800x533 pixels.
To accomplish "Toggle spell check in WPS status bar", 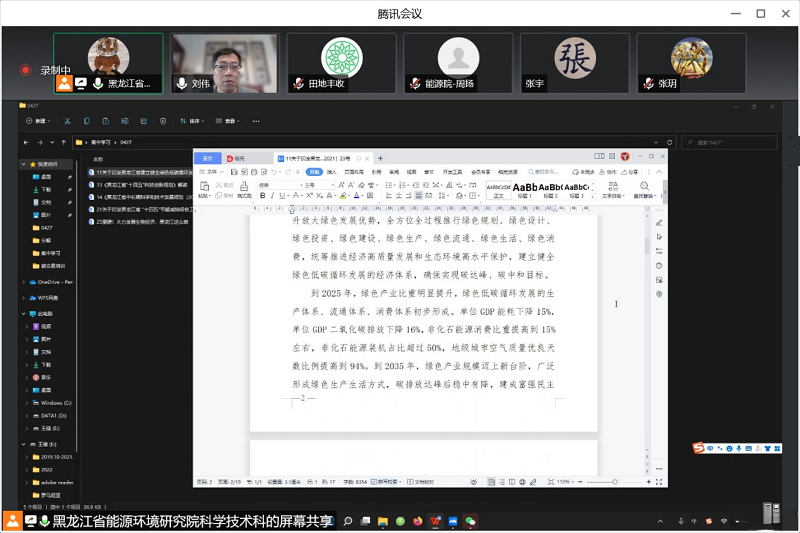I will point(386,481).
